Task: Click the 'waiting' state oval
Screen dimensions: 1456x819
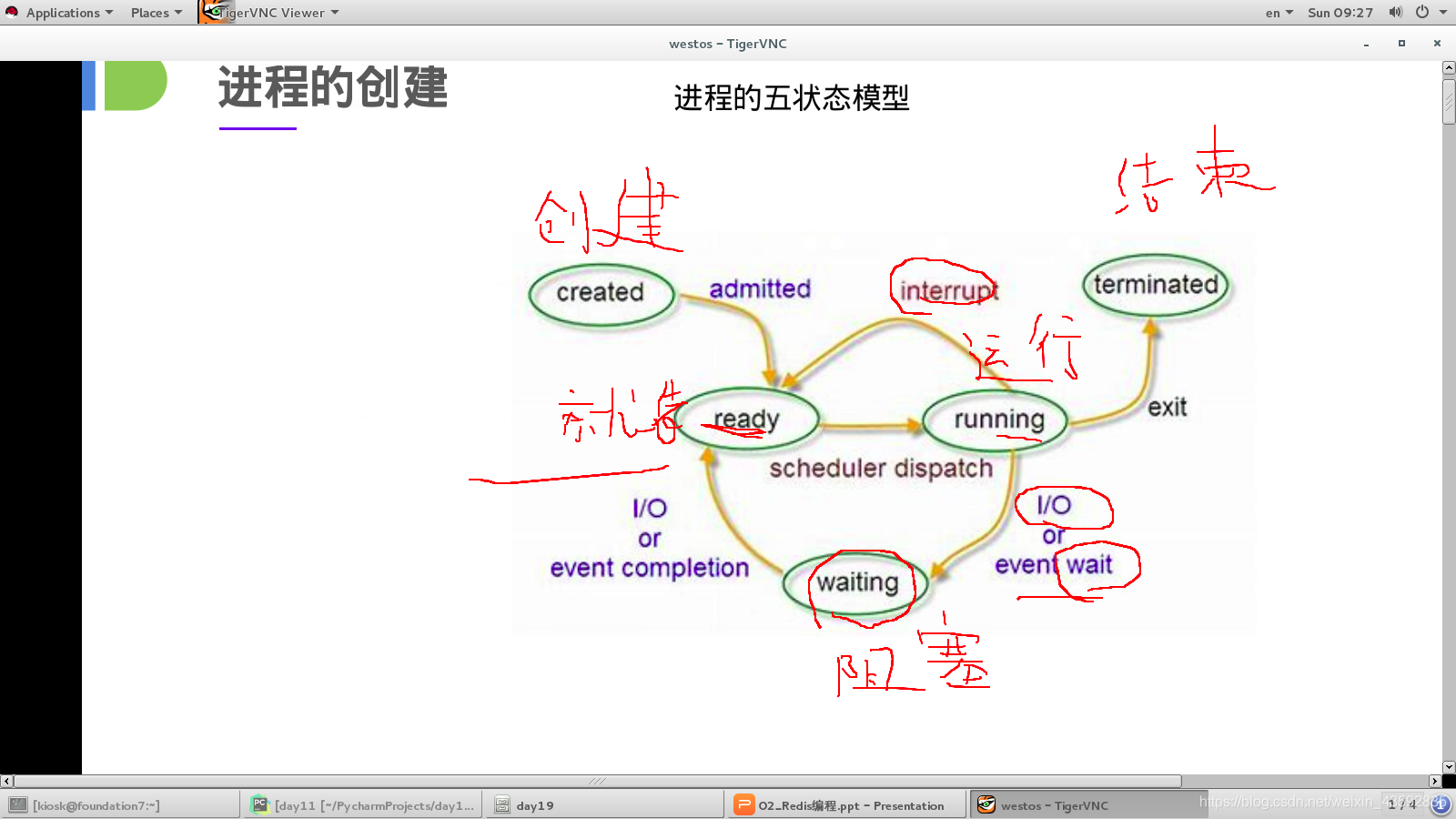Action: click(x=856, y=582)
